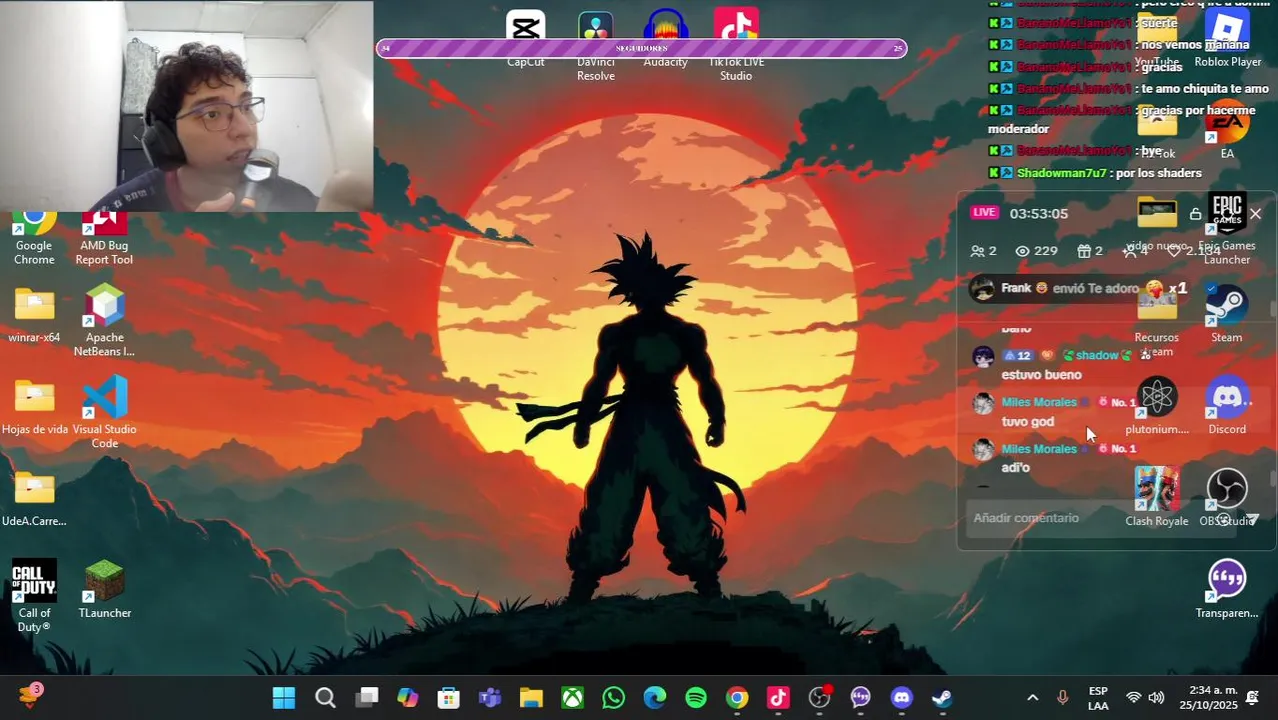Show hidden system tray icons
This screenshot has width=1278, height=720.
click(x=1033, y=698)
